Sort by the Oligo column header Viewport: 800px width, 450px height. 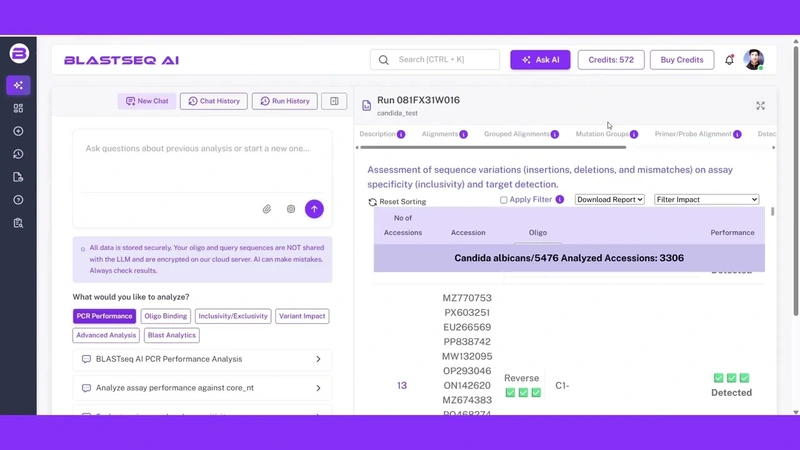[537, 233]
